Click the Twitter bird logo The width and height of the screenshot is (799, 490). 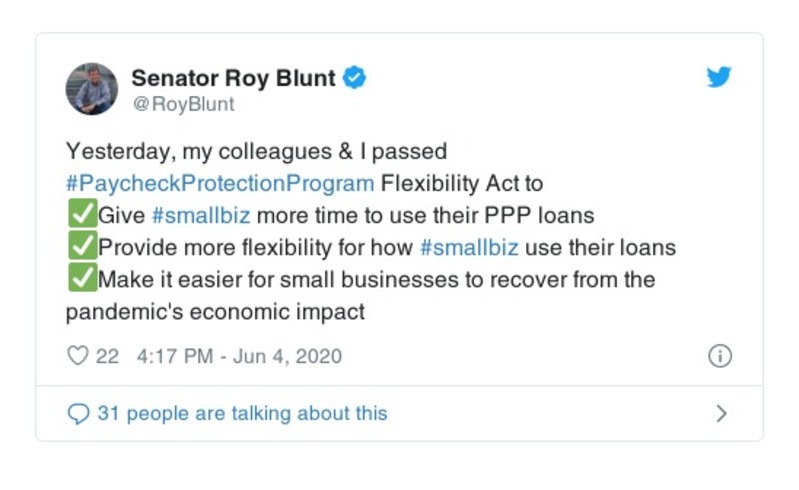click(x=719, y=78)
